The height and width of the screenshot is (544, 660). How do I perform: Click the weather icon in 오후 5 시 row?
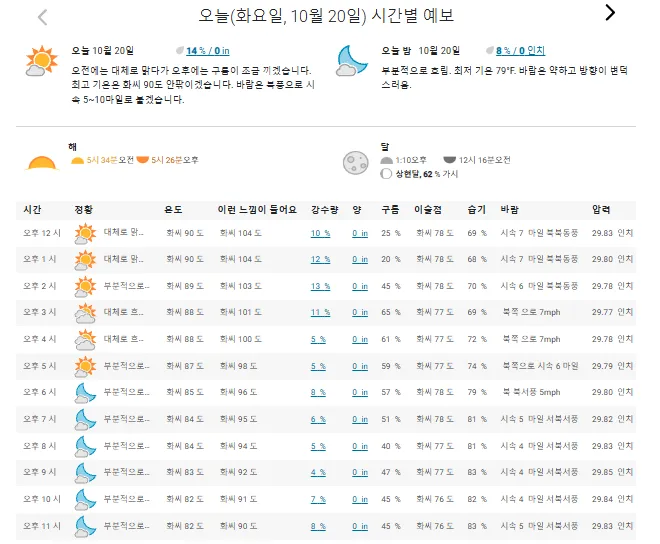(85, 367)
